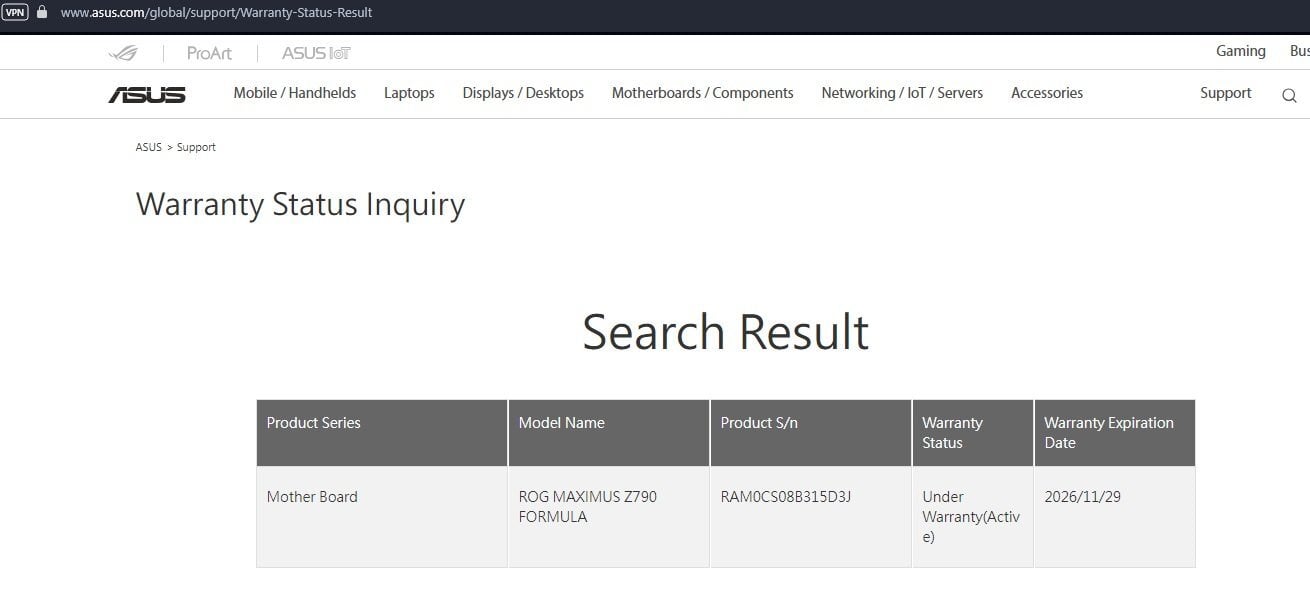Viewport: 1310px width, 594px height.
Task: Click the Product Series column header
Action: pyautogui.click(x=382, y=433)
